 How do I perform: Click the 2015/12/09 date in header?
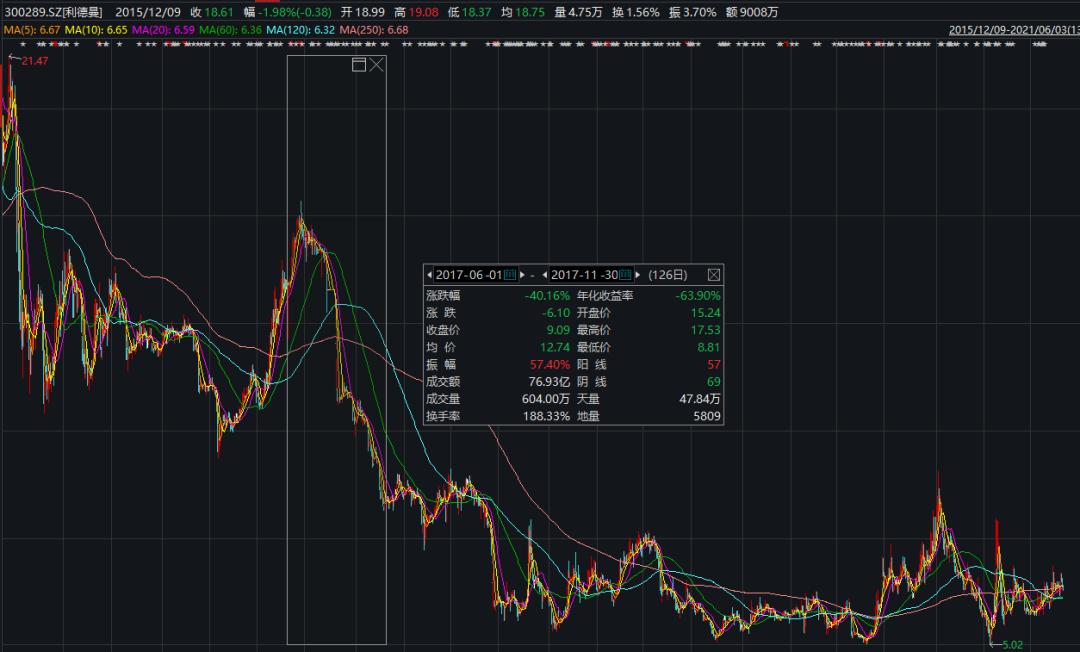[148, 12]
